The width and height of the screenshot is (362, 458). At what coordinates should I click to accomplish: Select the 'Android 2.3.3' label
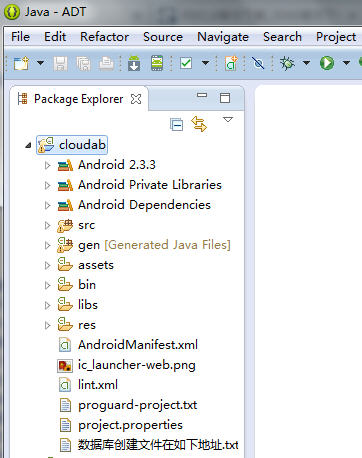(x=117, y=165)
